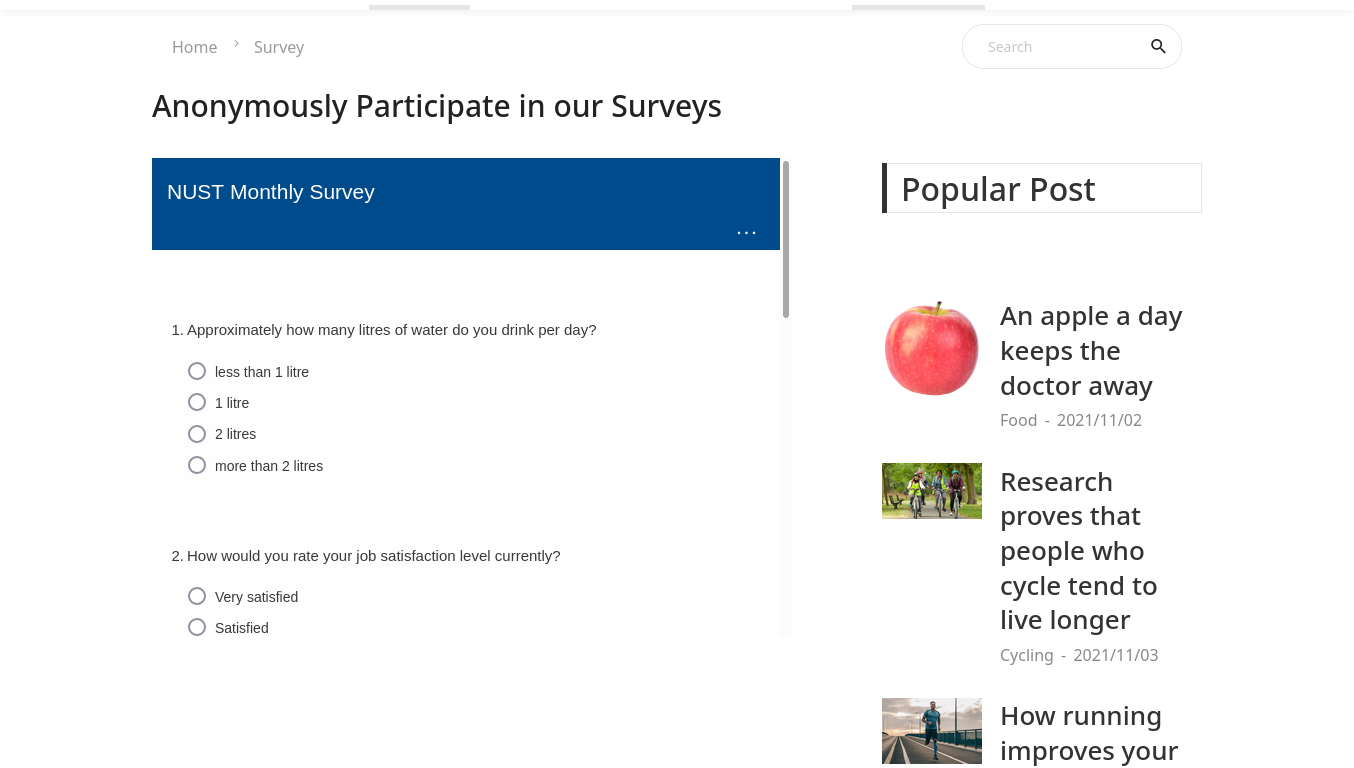Click the breadcrumb chevron separator

(x=237, y=44)
